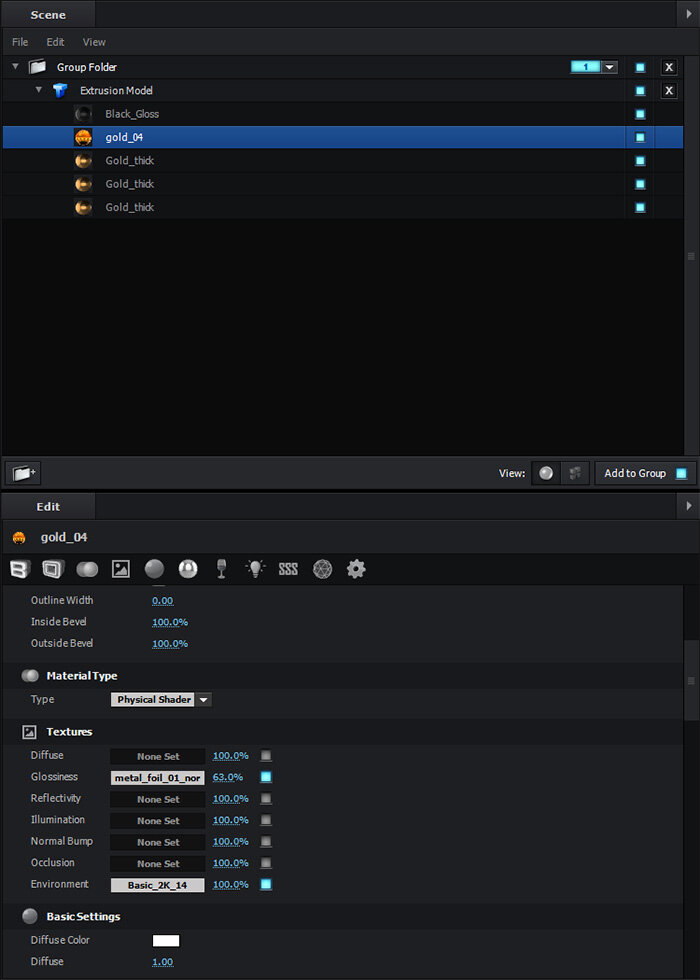
Task: Open the white Diffuse Color swatch
Action: click(x=166, y=940)
